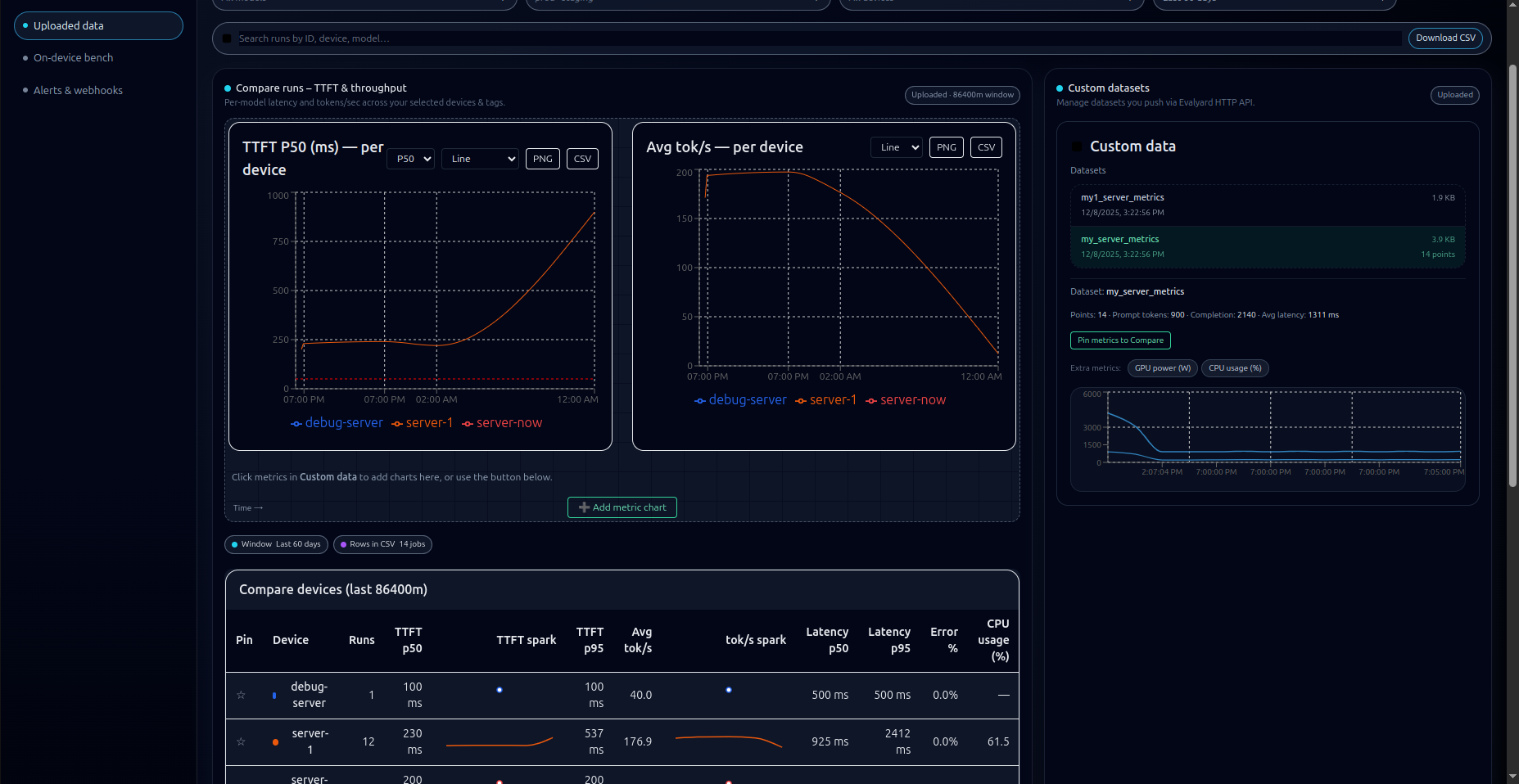The width and height of the screenshot is (1519, 784).
Task: Pin debug-server row with star icon
Action: [241, 695]
